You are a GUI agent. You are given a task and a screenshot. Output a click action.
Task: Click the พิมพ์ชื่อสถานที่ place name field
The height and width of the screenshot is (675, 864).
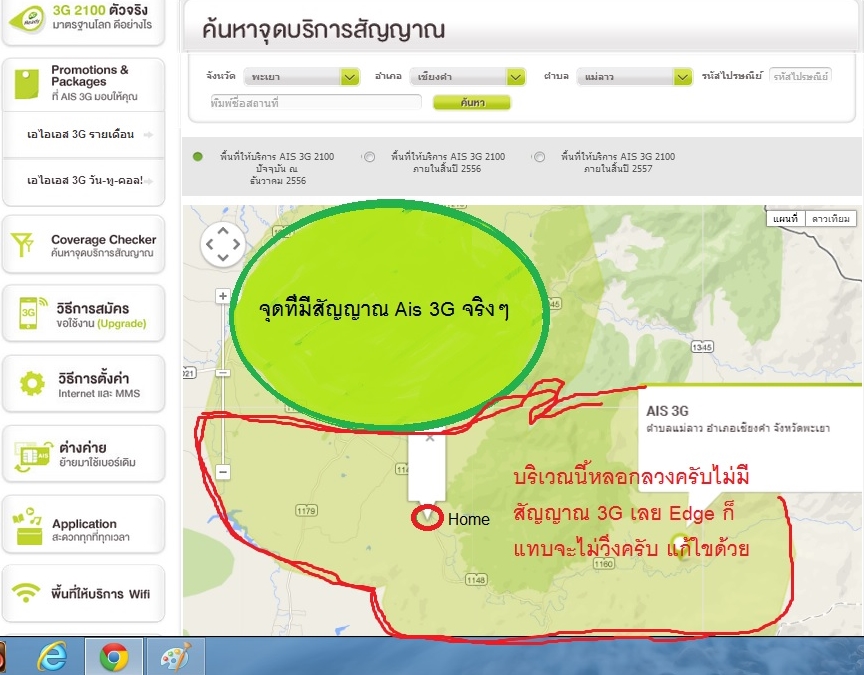click(315, 102)
